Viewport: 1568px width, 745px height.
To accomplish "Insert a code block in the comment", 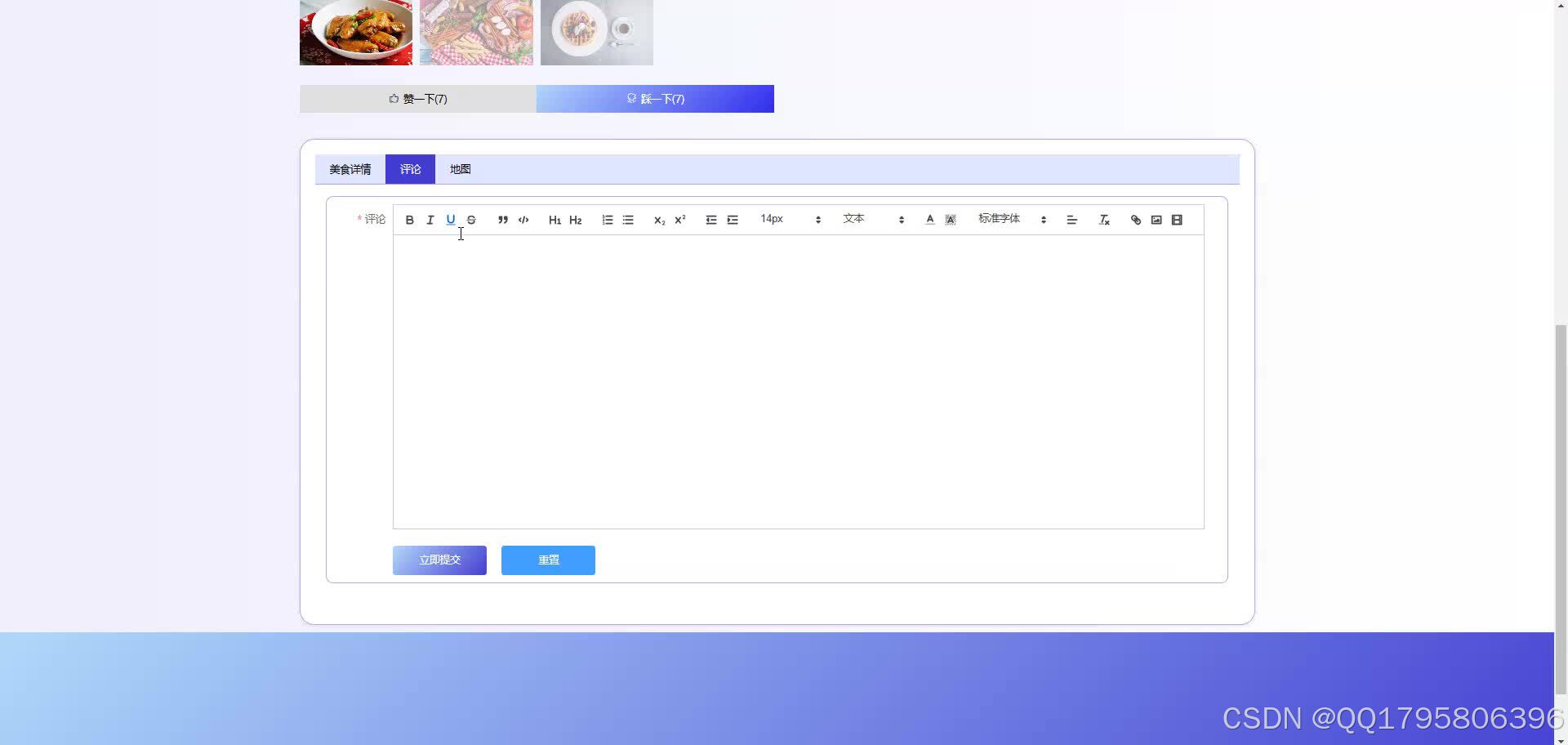I will [523, 220].
